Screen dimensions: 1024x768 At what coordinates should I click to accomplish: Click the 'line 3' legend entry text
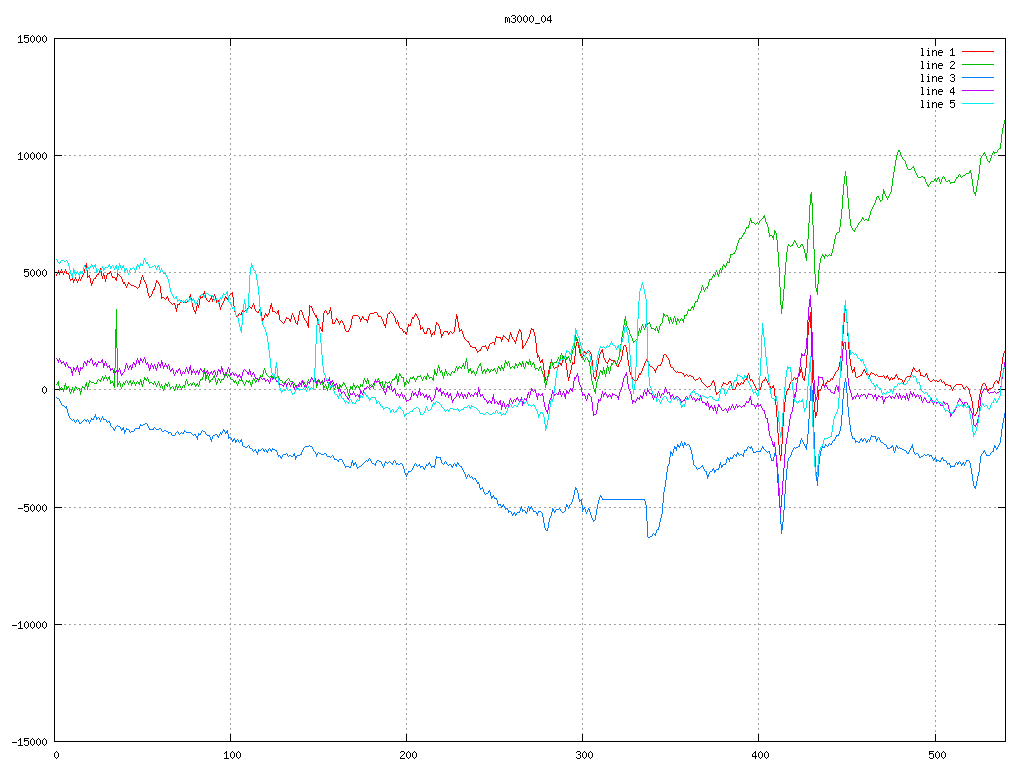pyautogui.click(x=937, y=78)
